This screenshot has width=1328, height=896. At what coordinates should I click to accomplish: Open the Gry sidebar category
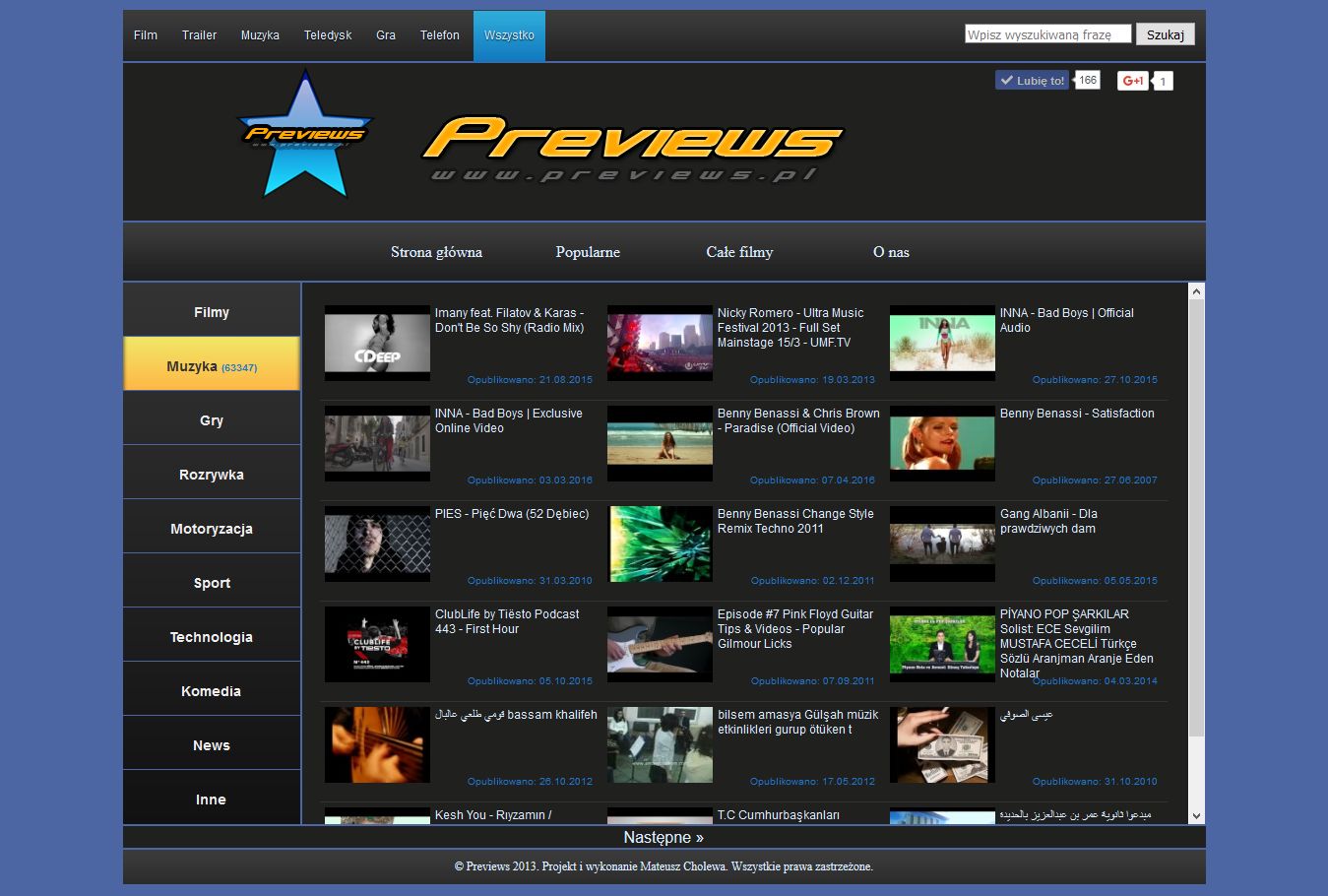tap(212, 420)
